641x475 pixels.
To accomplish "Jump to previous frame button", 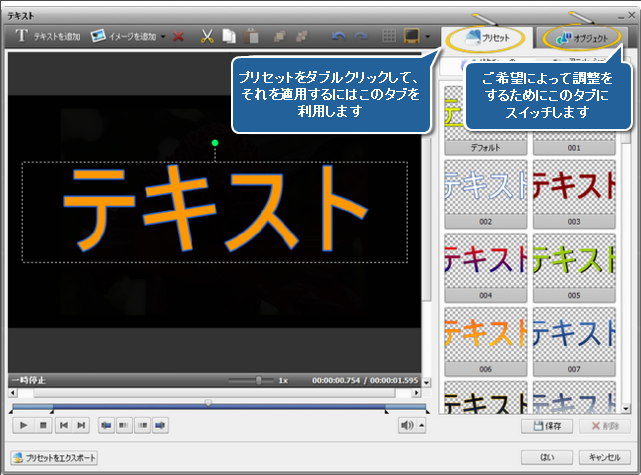I will pyautogui.click(x=63, y=425).
